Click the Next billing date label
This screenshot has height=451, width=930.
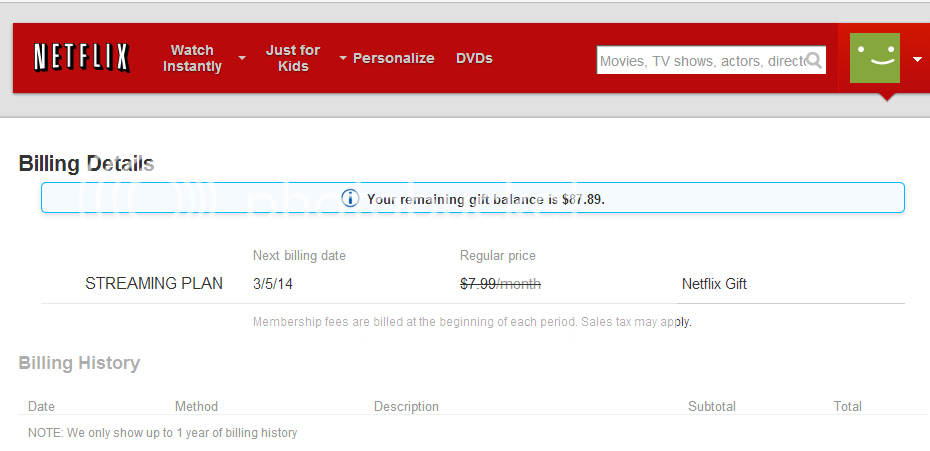(x=299, y=256)
